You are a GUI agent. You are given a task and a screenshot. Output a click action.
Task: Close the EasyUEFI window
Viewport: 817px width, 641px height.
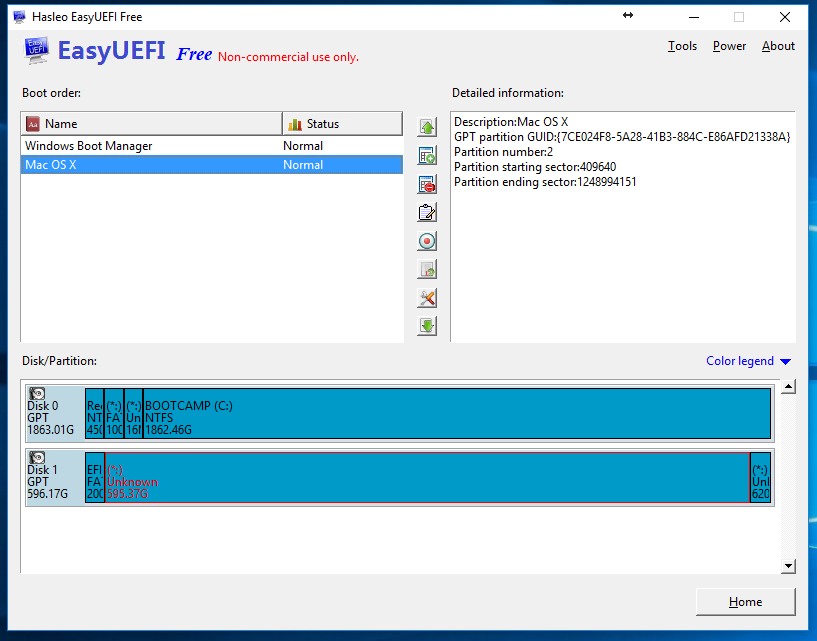click(785, 17)
